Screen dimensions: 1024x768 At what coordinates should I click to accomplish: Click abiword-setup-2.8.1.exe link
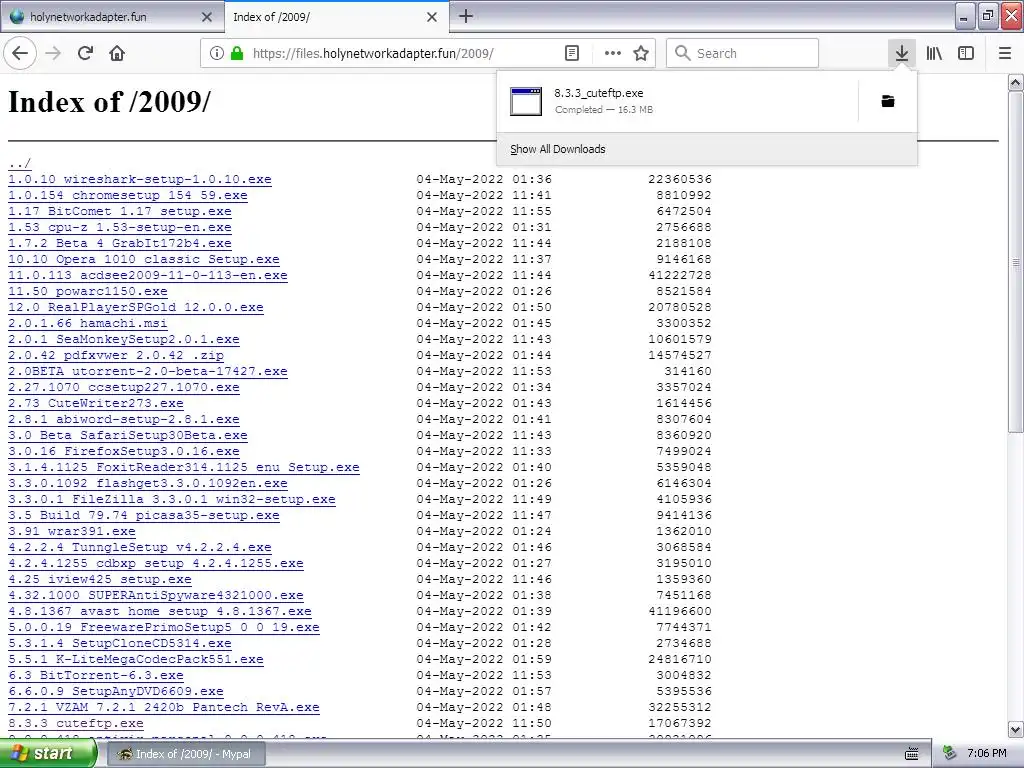123,419
